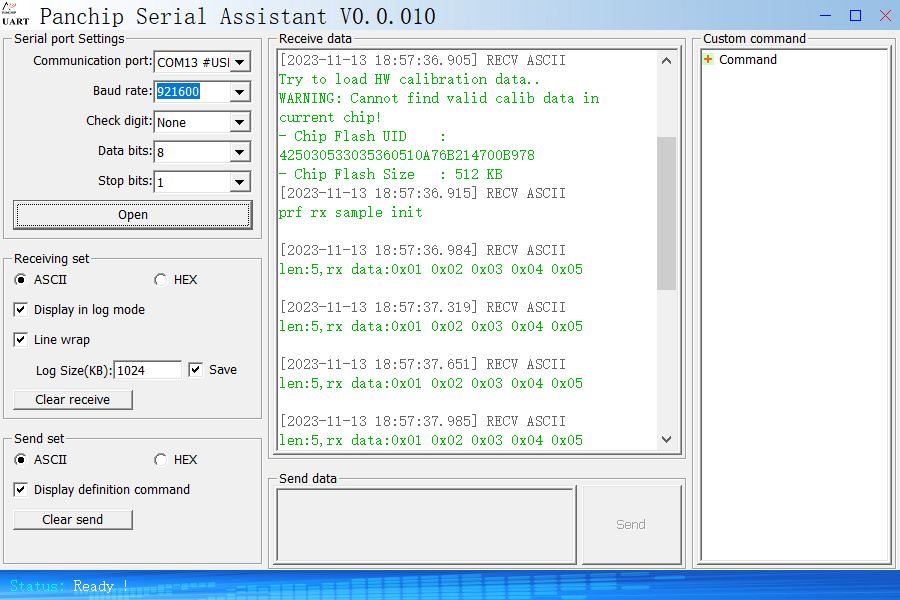The height and width of the screenshot is (600, 900).
Task: Click the plus icon beside Command
Action: (708, 59)
